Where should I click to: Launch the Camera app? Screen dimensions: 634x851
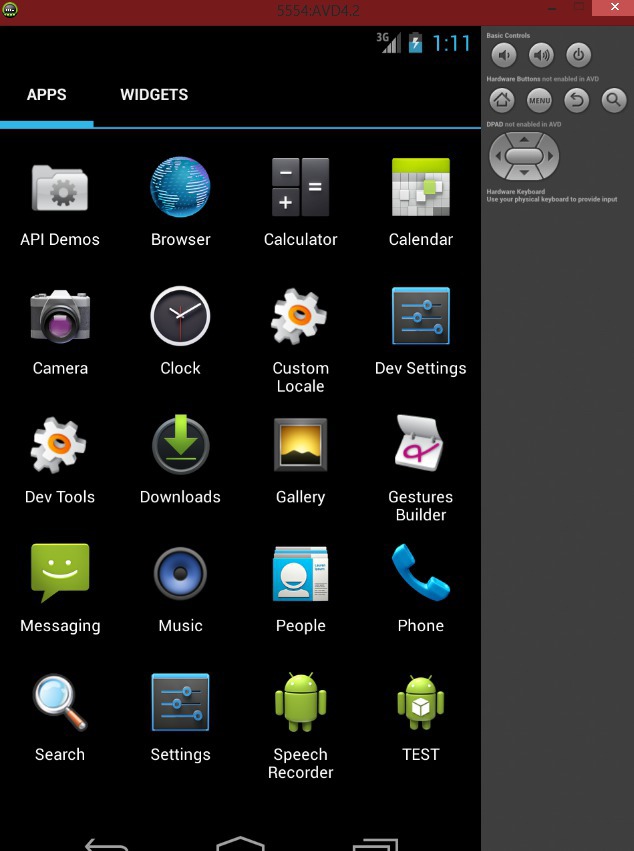tap(60, 332)
